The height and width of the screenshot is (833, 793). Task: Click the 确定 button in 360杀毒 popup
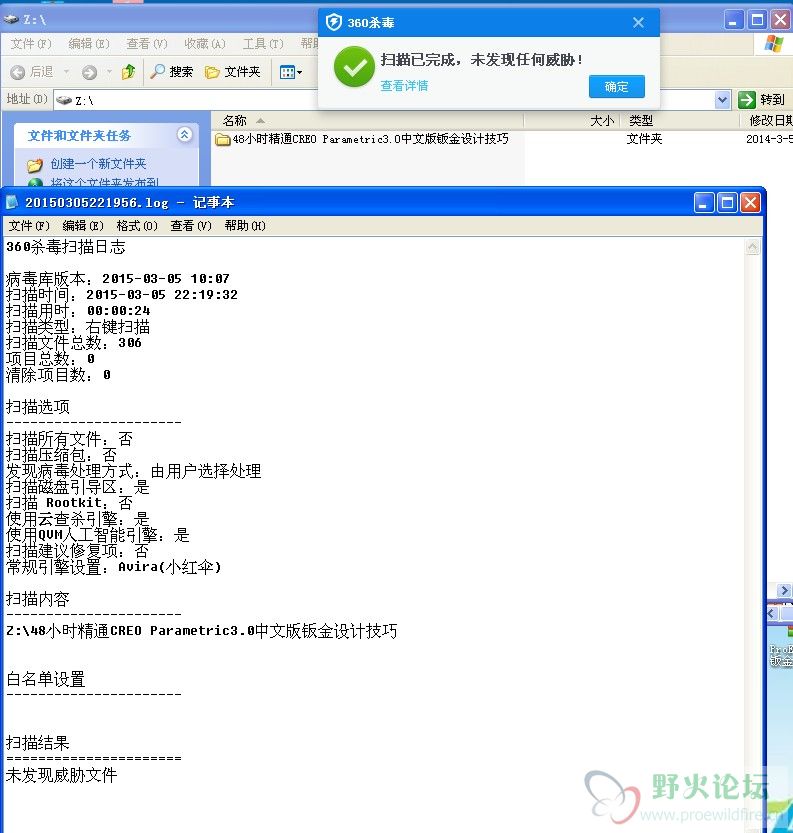616,87
